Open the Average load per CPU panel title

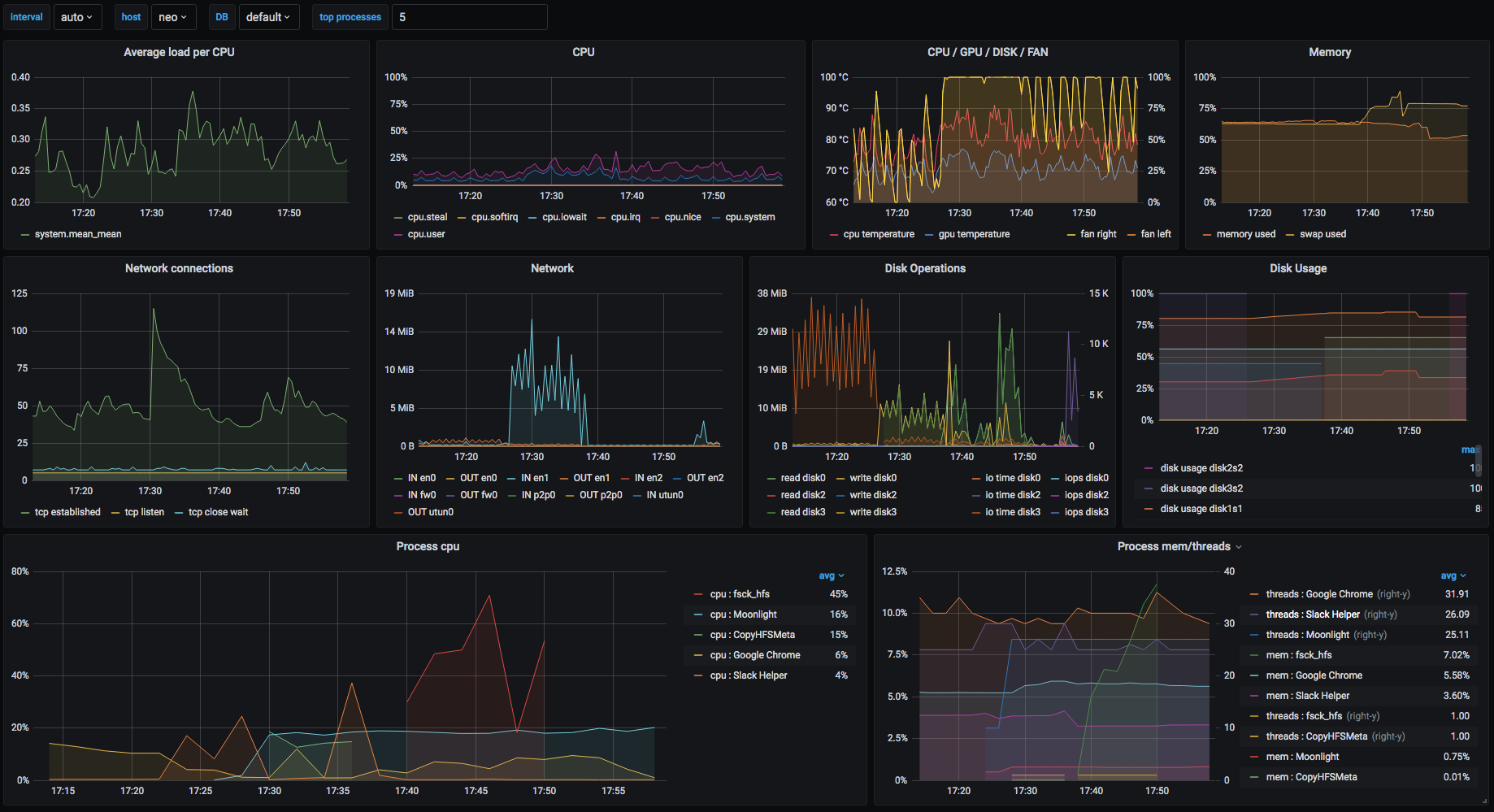pos(179,52)
